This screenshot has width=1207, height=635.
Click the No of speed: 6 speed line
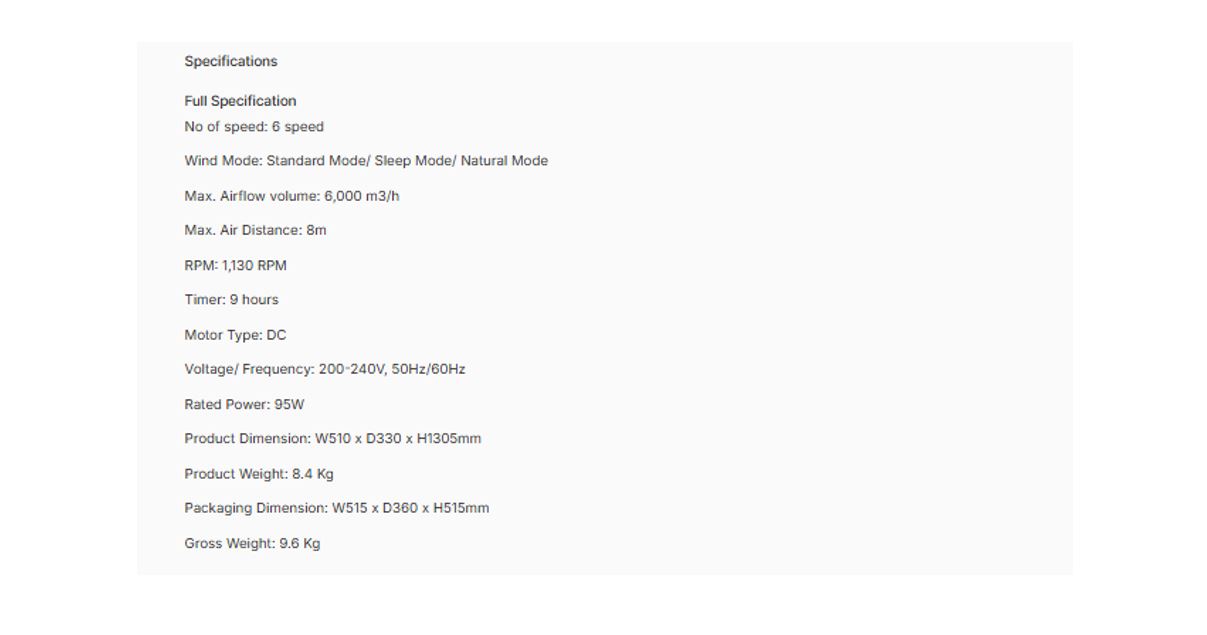(254, 127)
